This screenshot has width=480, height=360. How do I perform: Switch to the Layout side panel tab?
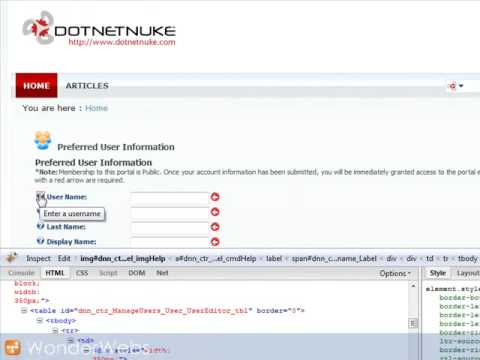pos(468,273)
